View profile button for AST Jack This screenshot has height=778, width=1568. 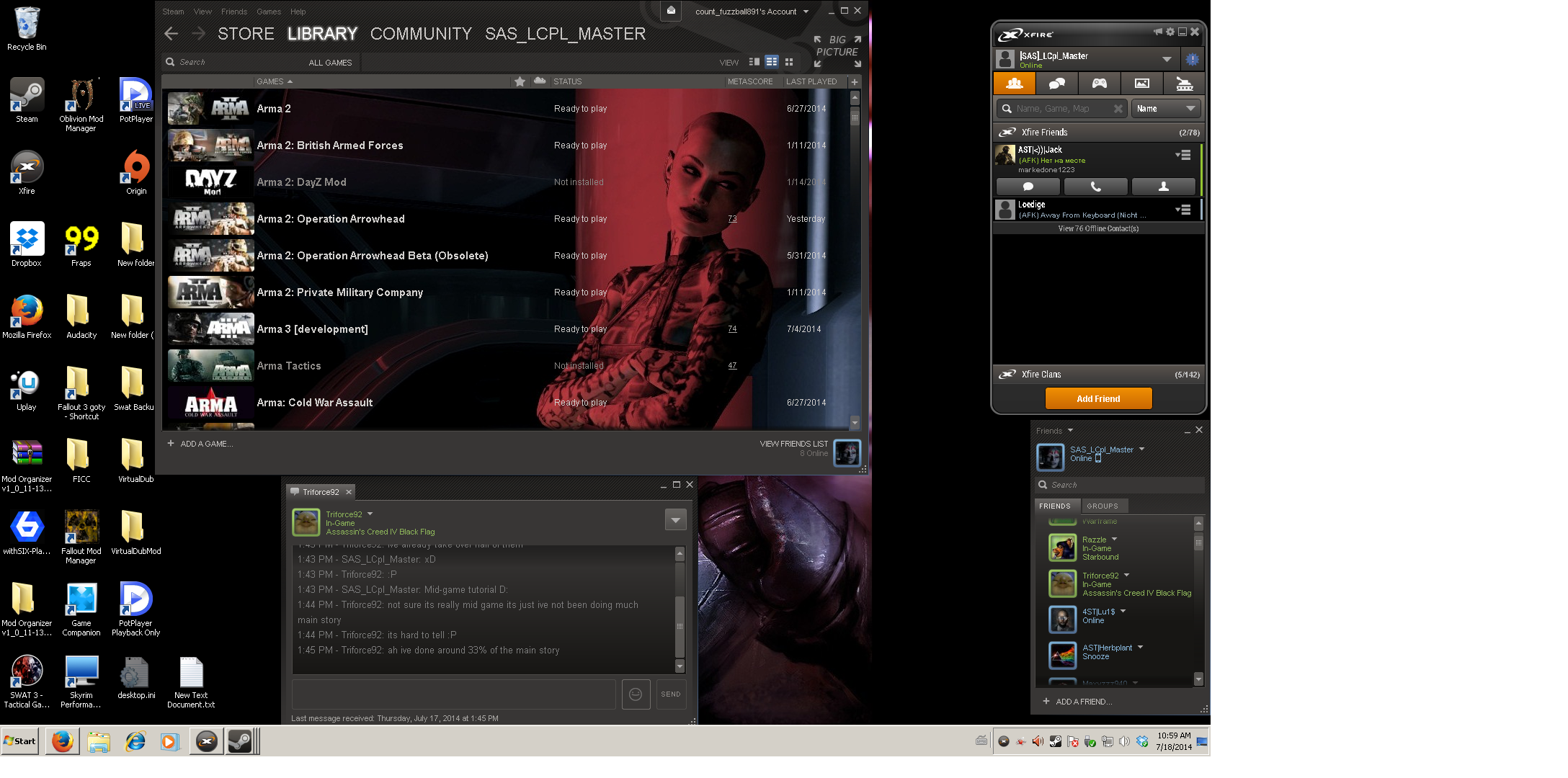1163,187
